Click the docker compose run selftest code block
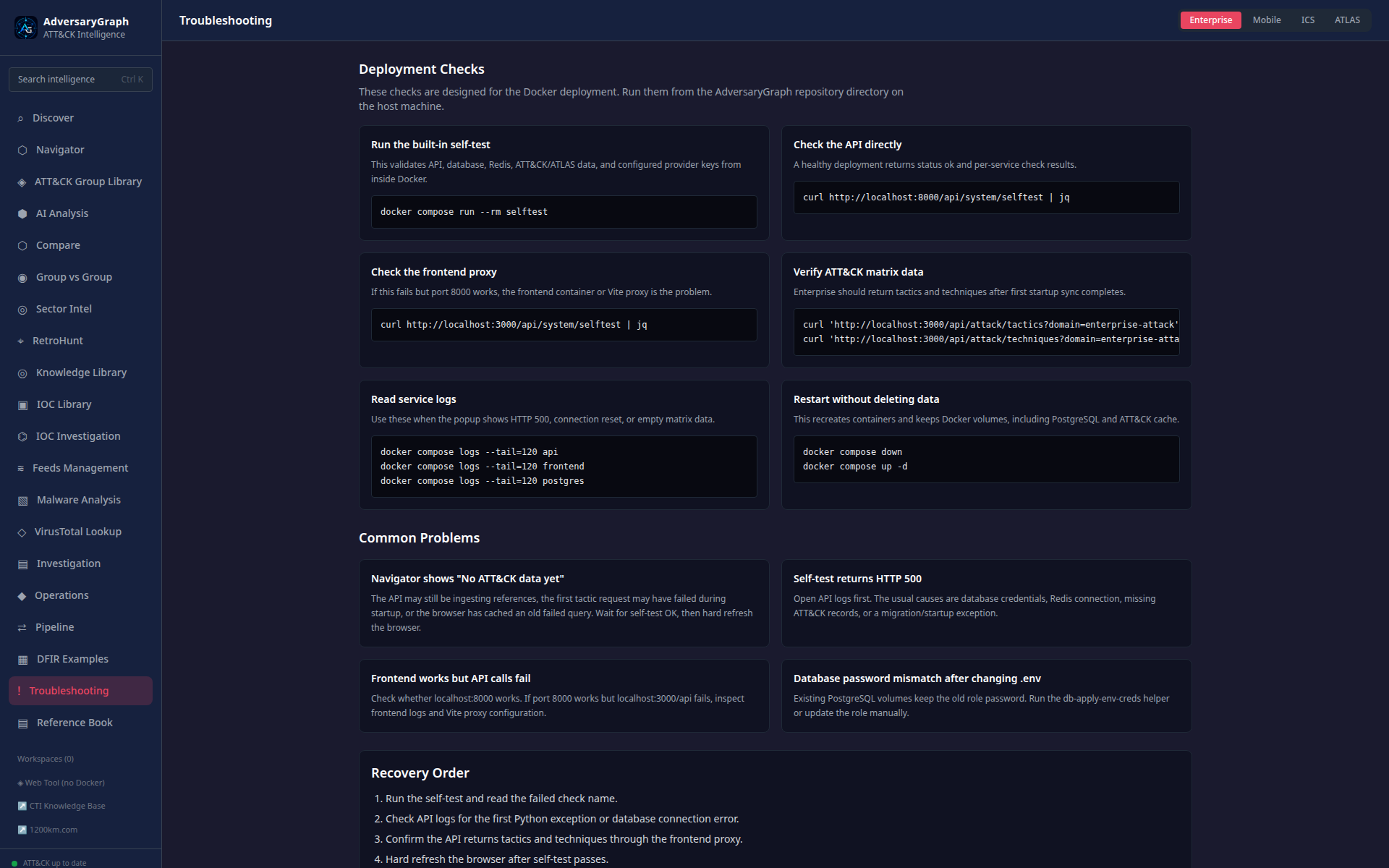 click(x=564, y=212)
